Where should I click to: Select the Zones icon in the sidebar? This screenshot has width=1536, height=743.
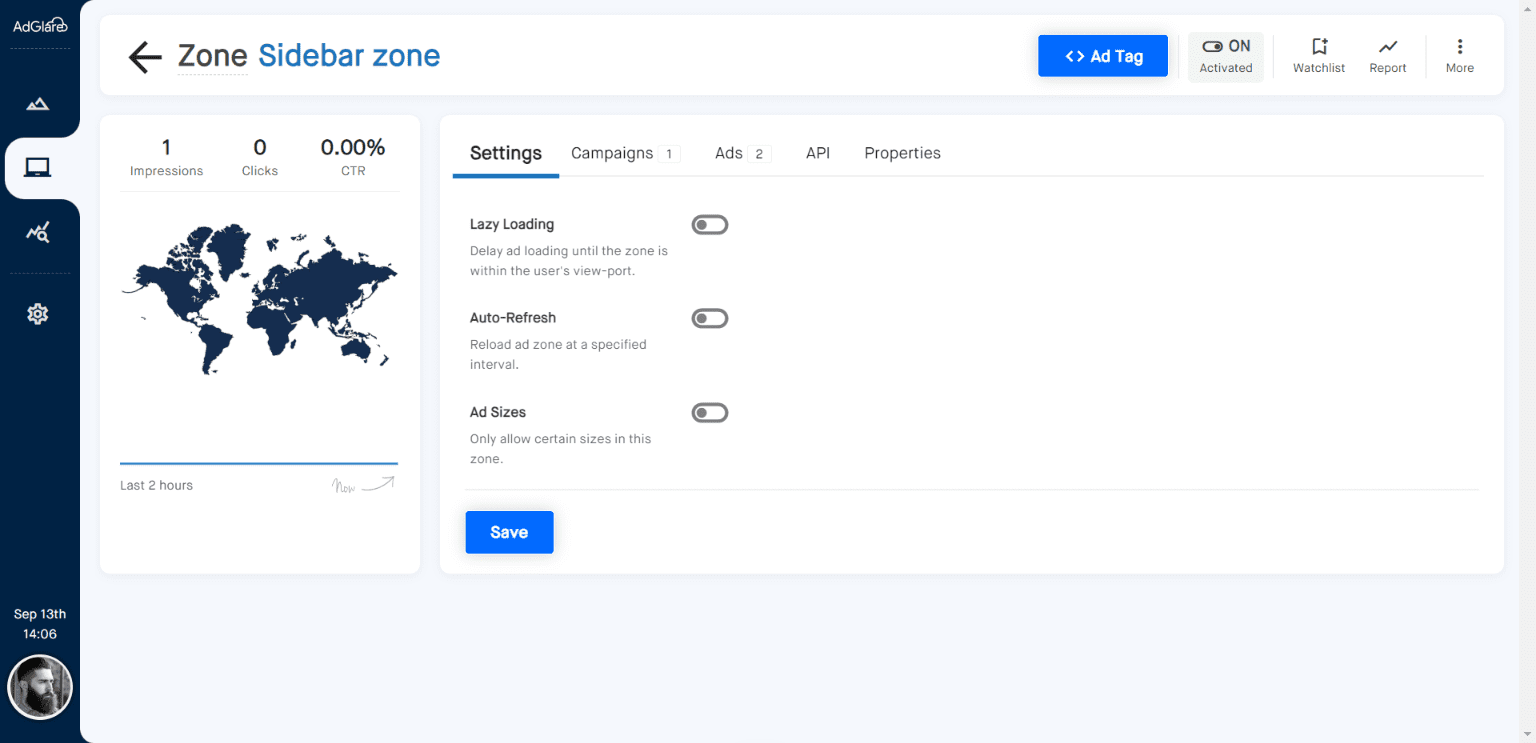coord(38,167)
